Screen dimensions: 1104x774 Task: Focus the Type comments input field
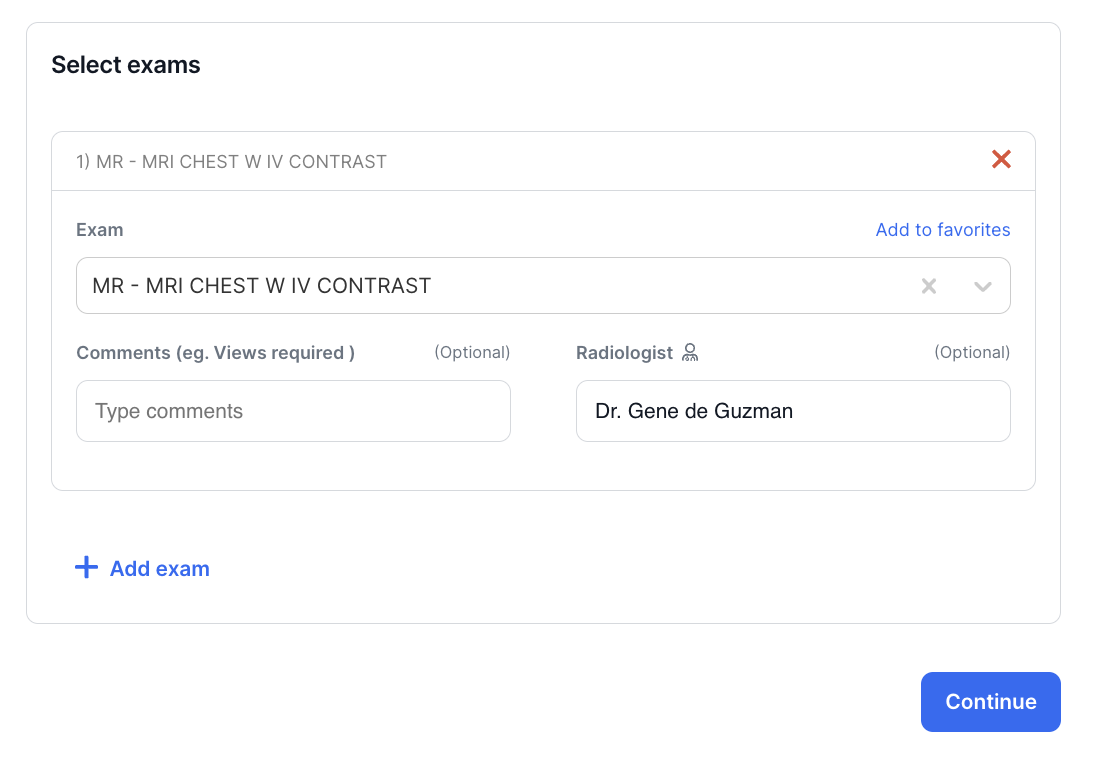[293, 411]
